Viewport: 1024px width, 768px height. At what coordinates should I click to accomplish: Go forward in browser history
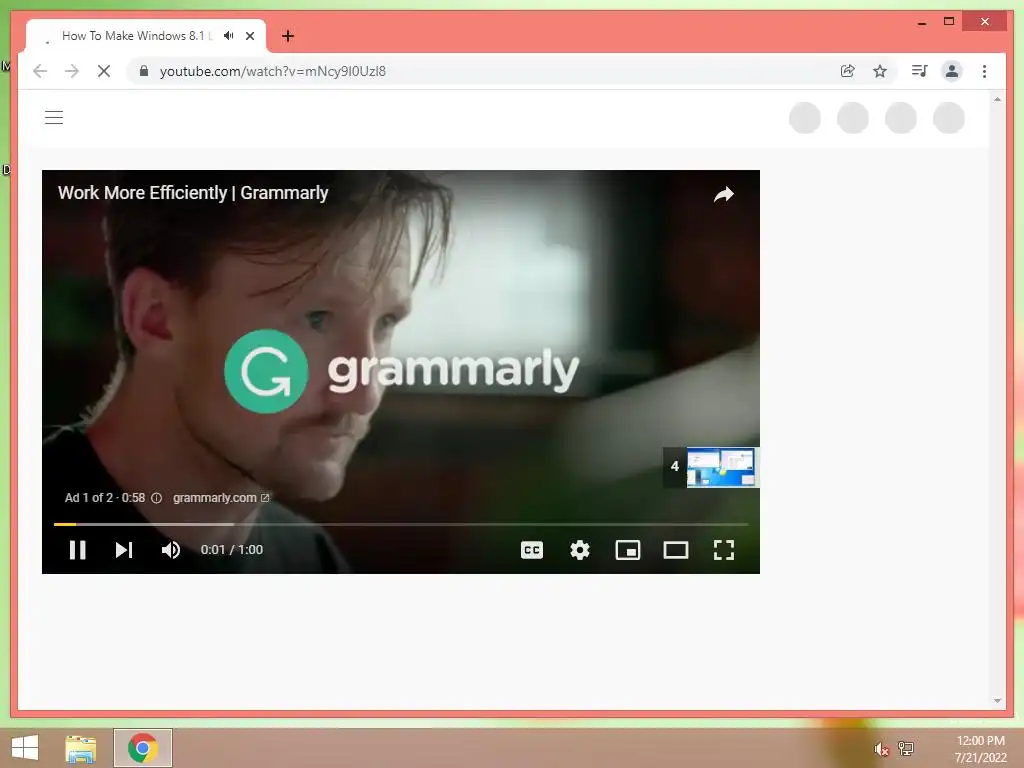pos(72,71)
